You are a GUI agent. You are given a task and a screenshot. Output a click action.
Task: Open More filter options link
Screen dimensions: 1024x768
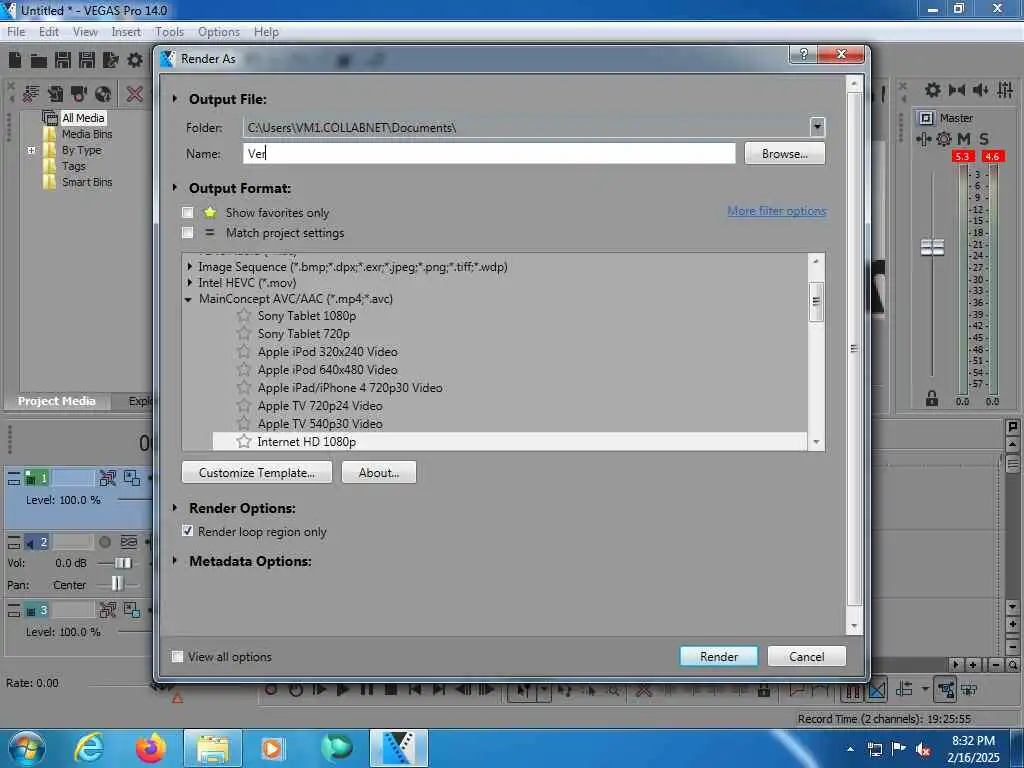coord(776,211)
